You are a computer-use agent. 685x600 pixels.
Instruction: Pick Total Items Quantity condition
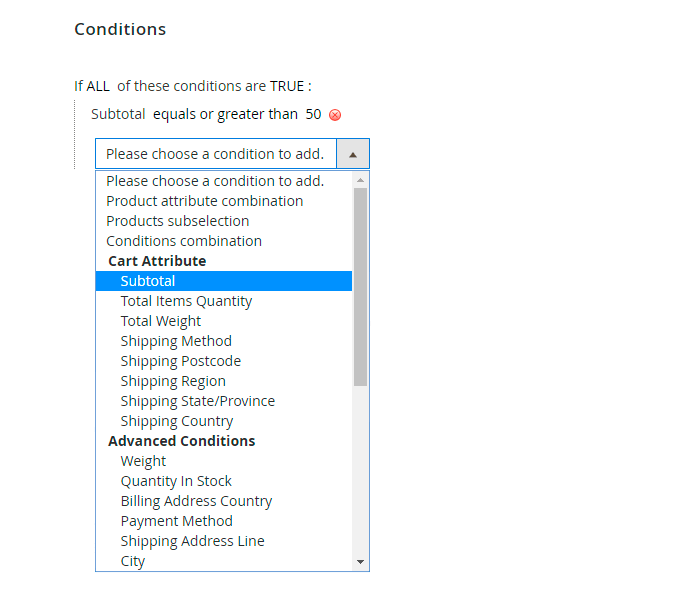(x=186, y=301)
